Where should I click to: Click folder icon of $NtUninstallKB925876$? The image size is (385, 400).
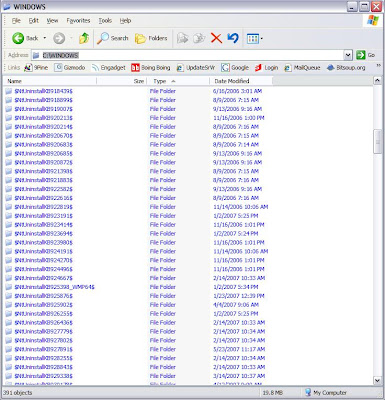click(x=9, y=296)
